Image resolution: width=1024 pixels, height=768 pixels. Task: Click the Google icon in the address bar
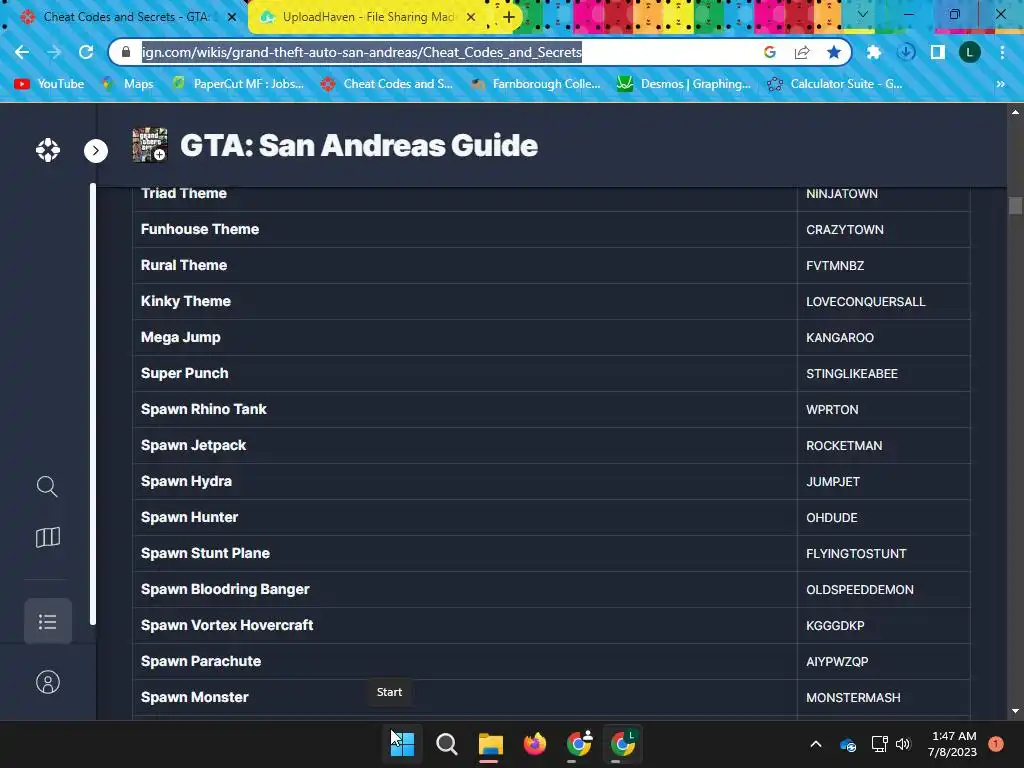point(770,52)
